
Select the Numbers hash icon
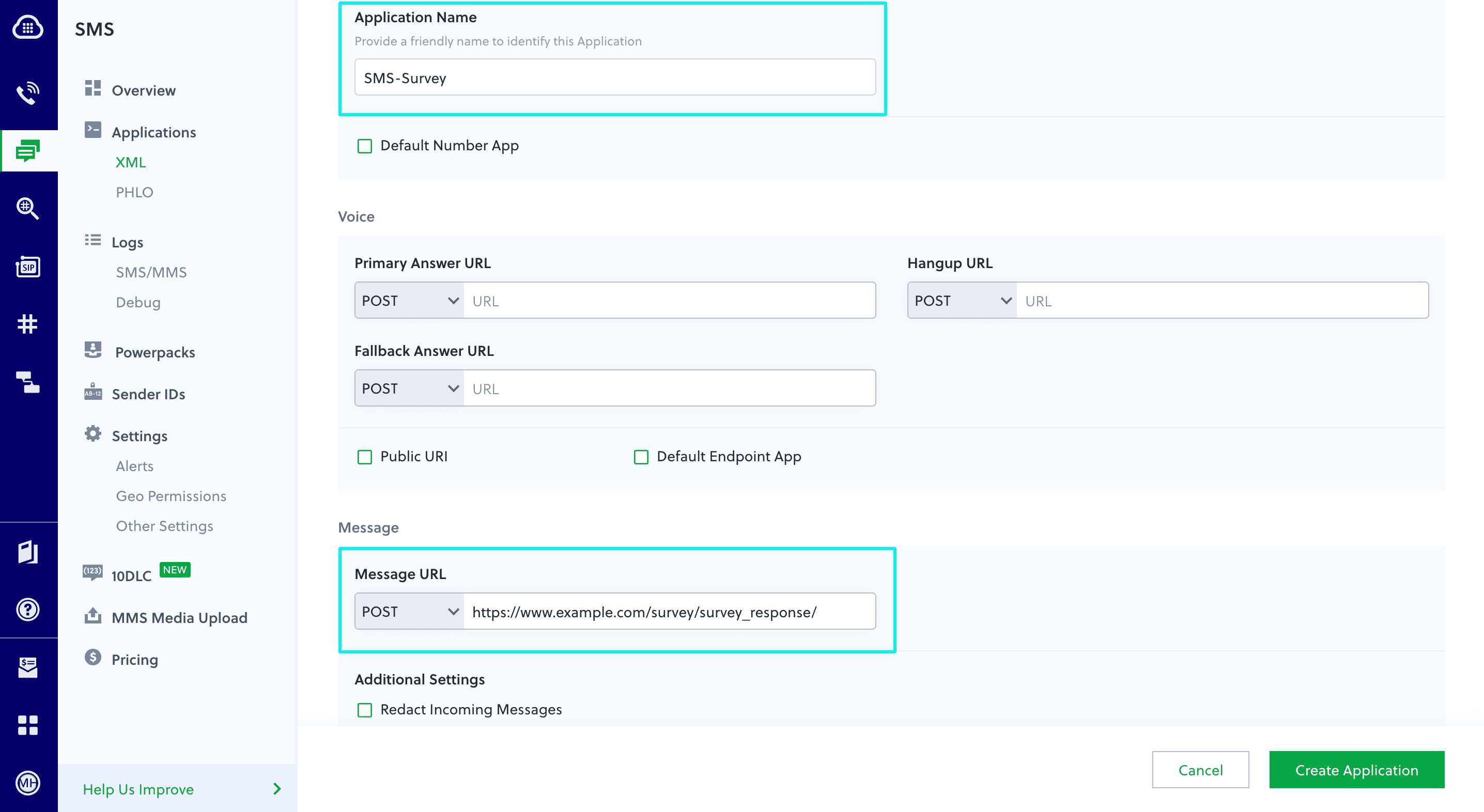[x=29, y=324]
